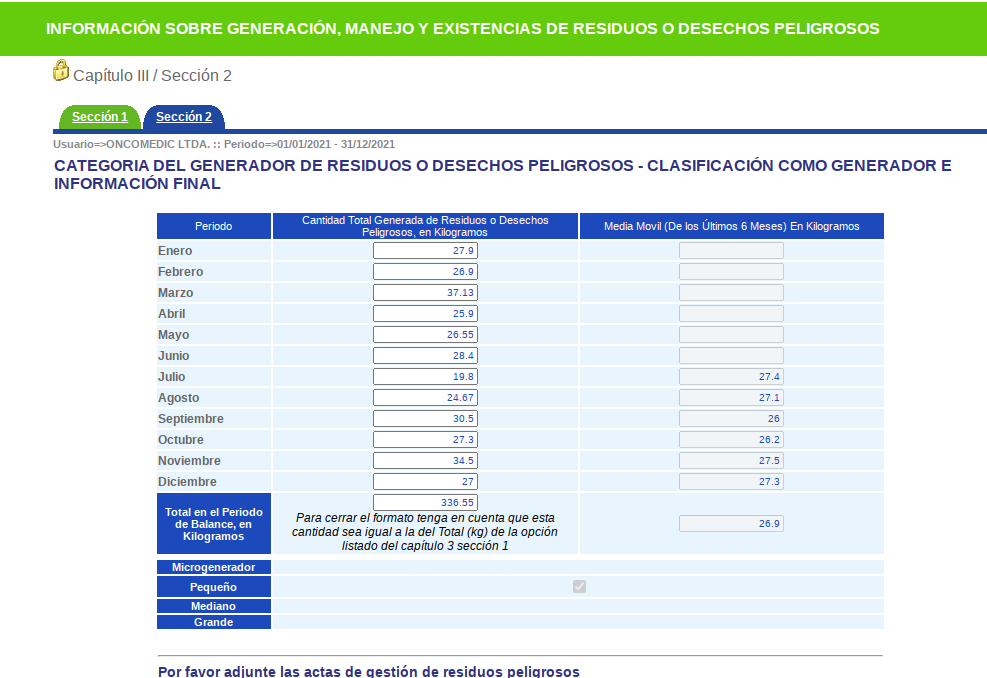
Task: Focus the Agosto quantity input field
Action: pyautogui.click(x=425, y=398)
